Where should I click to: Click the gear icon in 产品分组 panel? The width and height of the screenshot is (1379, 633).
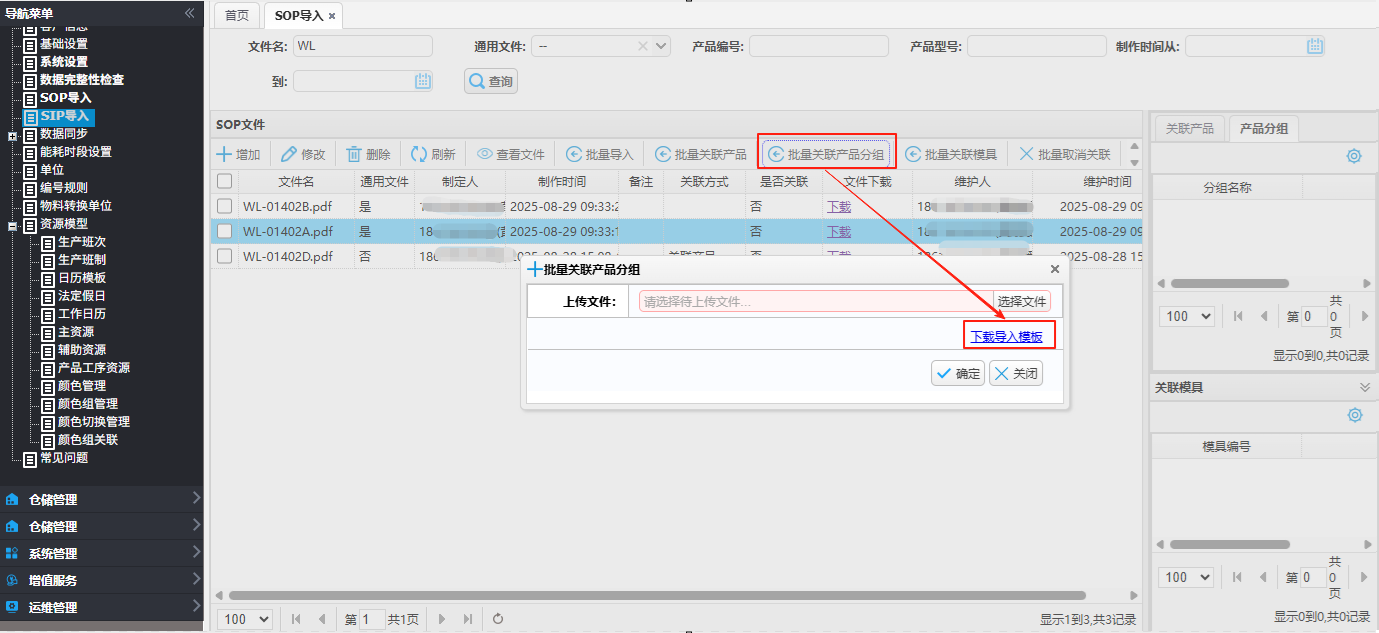pos(1354,156)
